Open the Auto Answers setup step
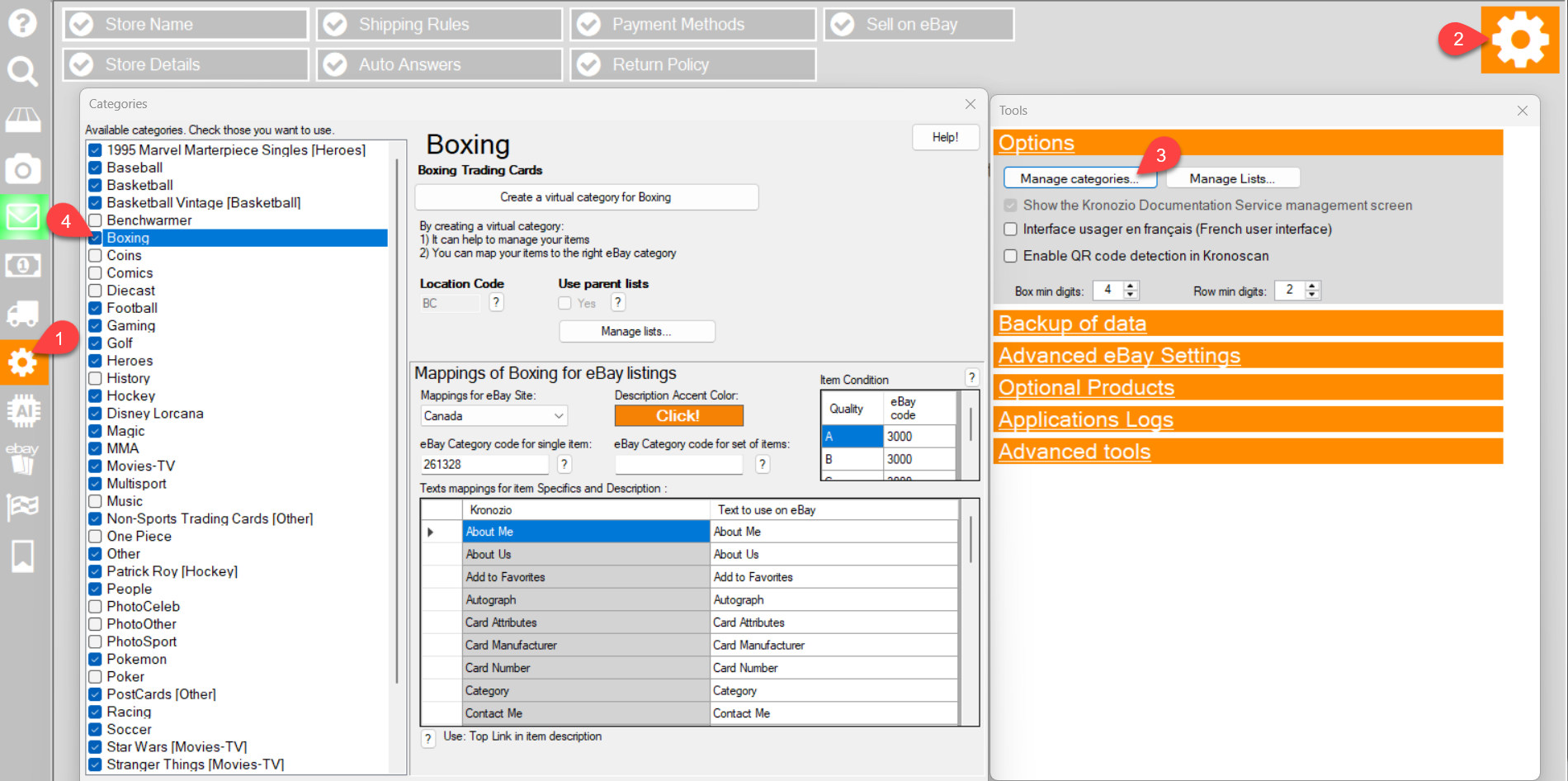 [x=439, y=64]
